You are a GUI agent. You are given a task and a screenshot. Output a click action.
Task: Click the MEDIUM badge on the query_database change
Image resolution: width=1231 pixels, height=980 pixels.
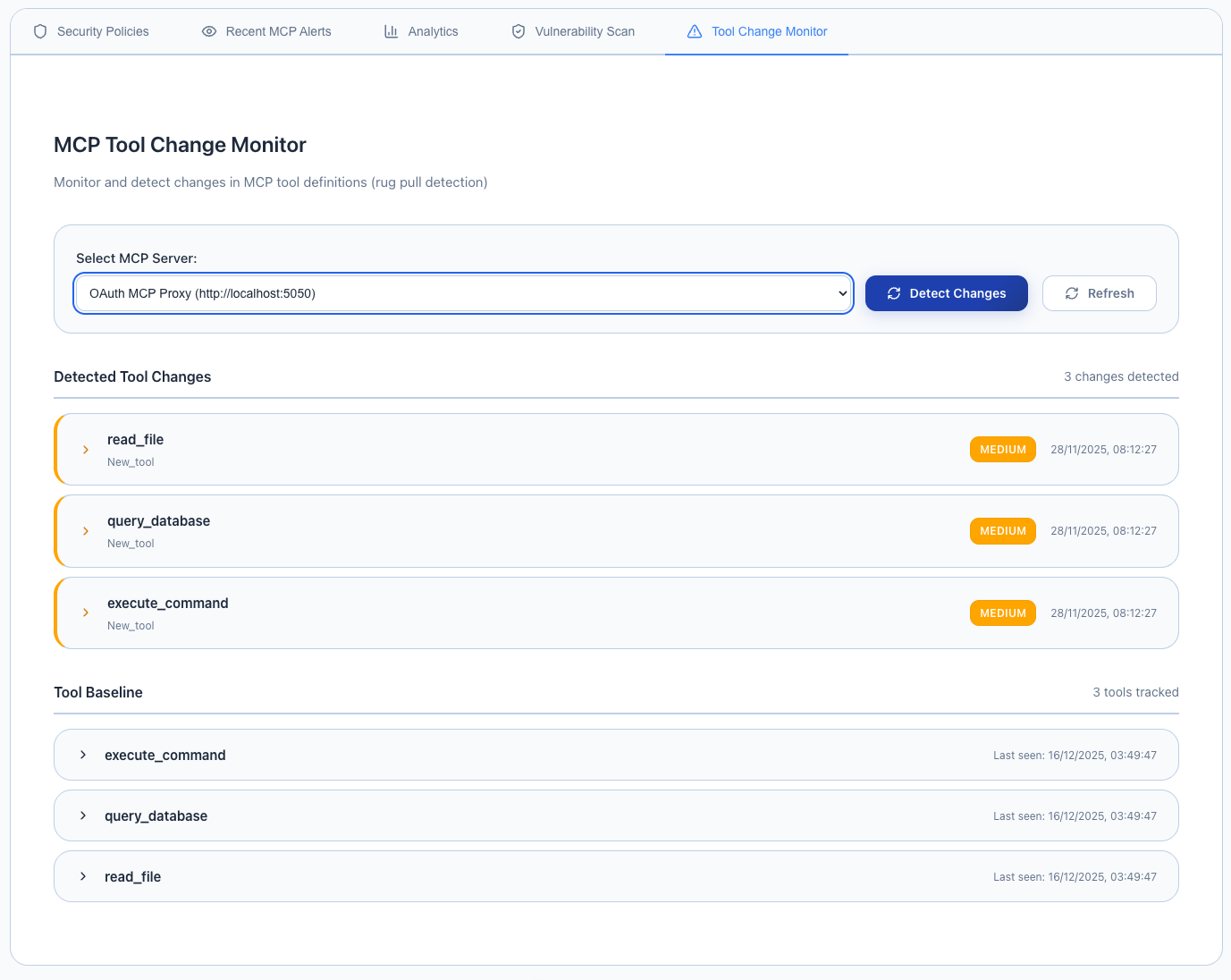pyautogui.click(x=1002, y=530)
